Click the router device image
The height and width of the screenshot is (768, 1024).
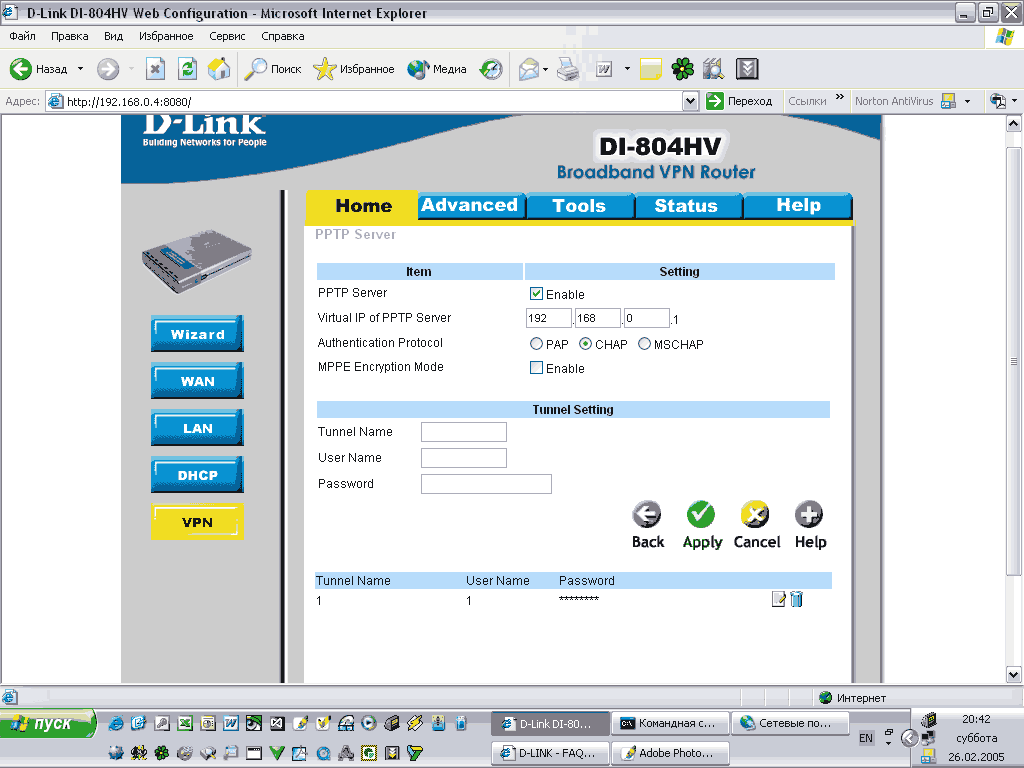(197, 261)
